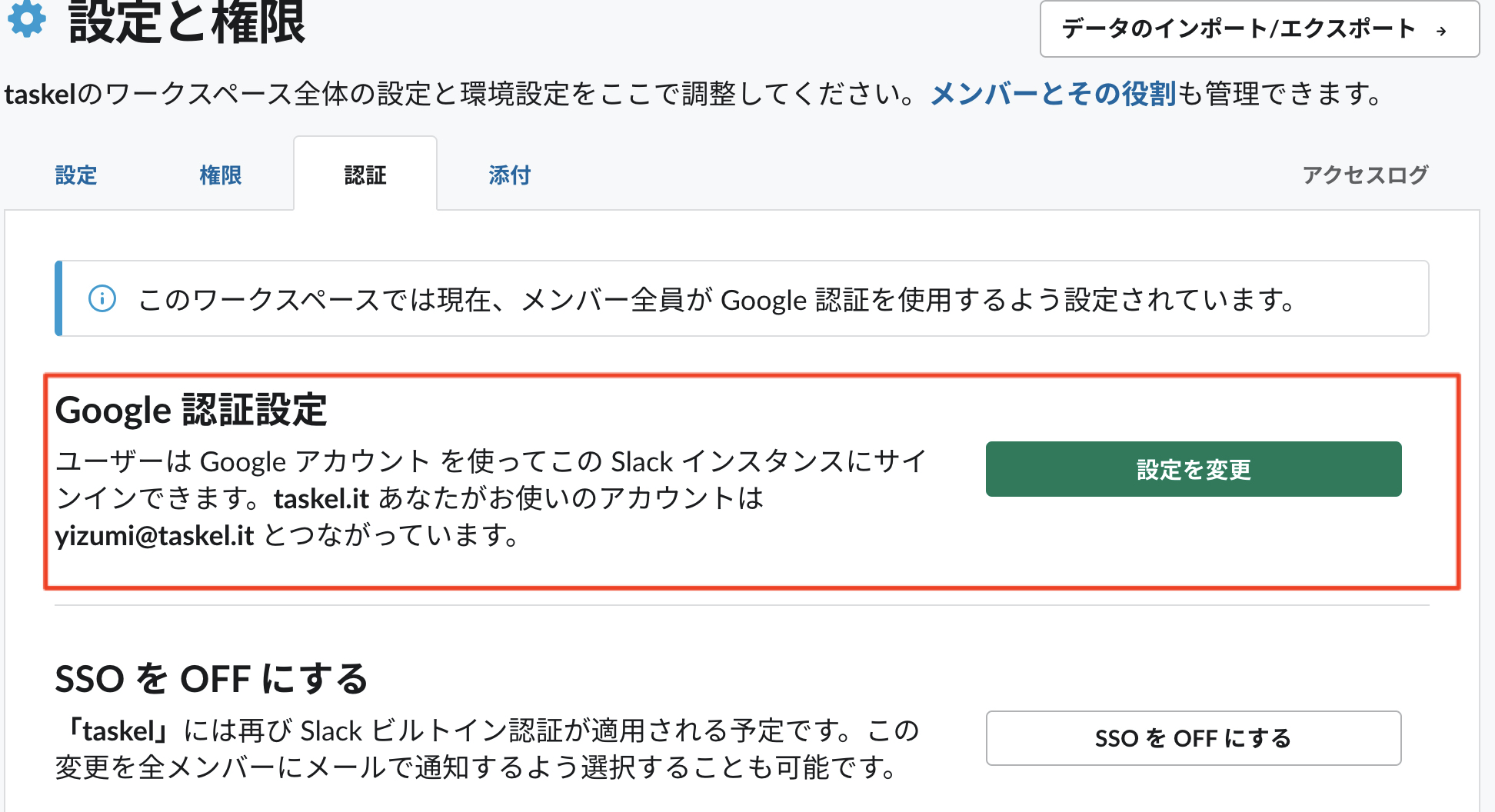The width and height of the screenshot is (1495, 812).
Task: Click the SSO を OFF にする button
Action: pyautogui.click(x=1193, y=738)
